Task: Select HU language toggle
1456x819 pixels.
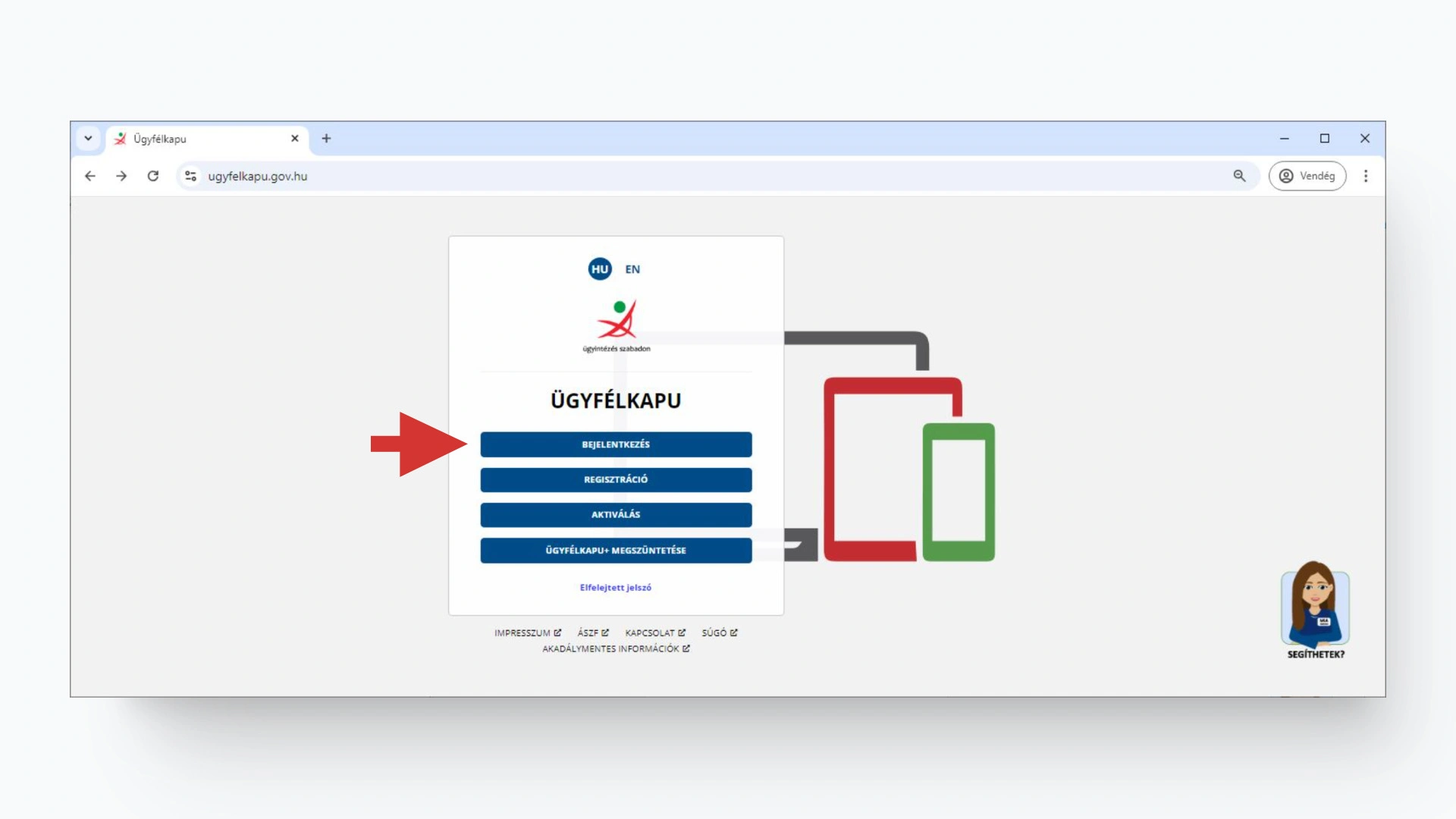Action: point(599,269)
